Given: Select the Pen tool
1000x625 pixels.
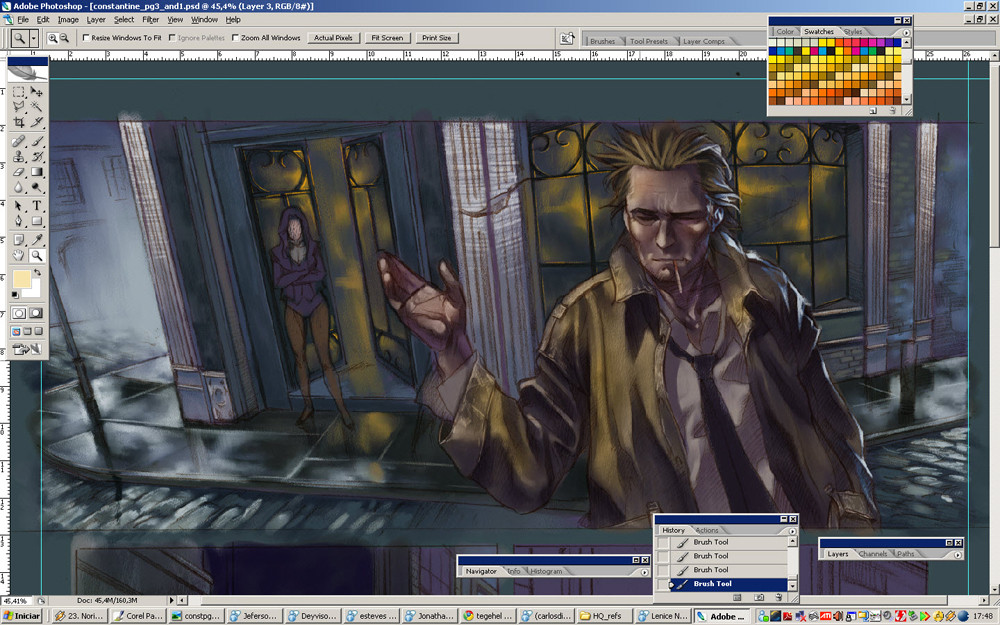Looking at the screenshot, I should [18, 221].
